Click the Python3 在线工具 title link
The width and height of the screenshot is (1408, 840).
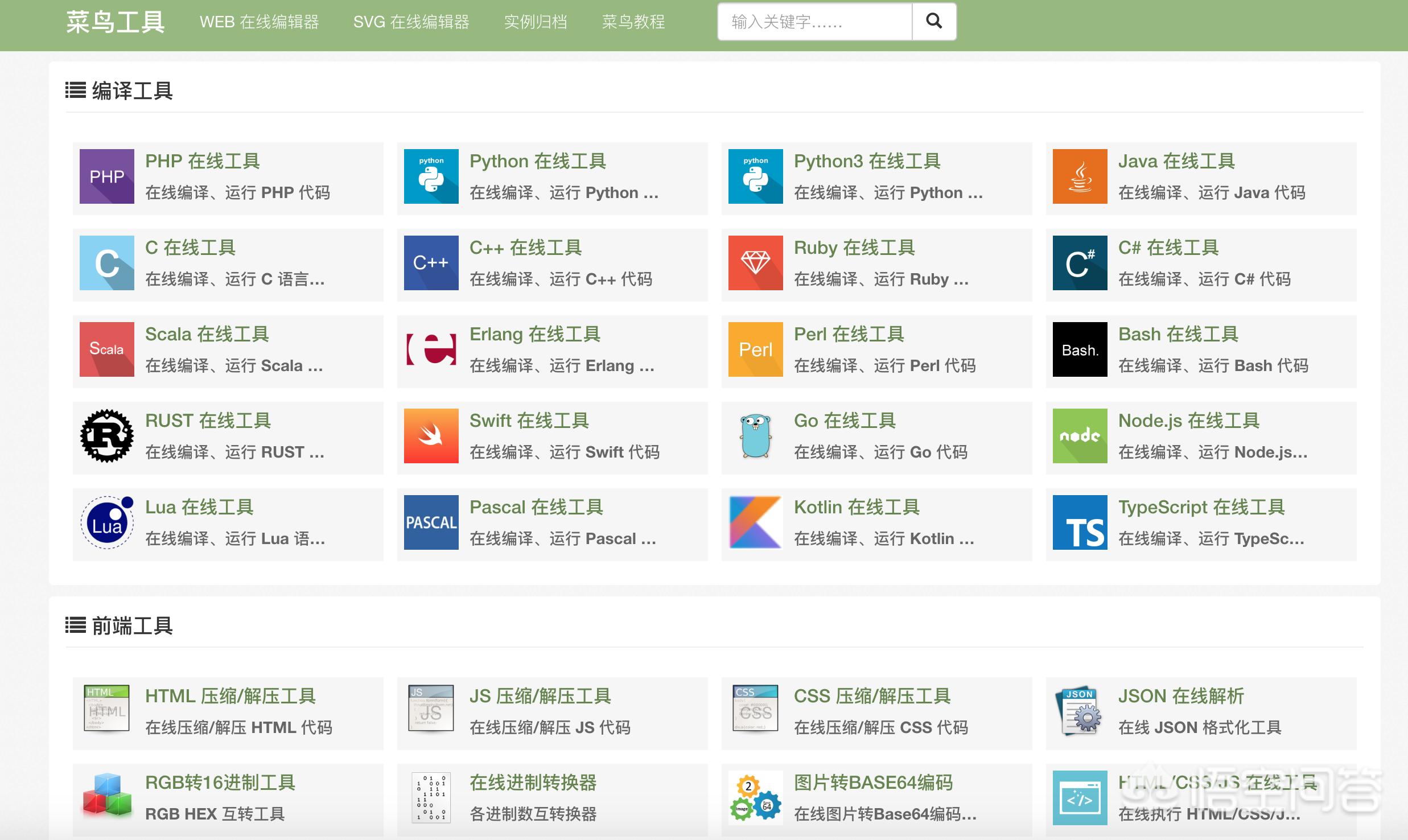point(867,162)
